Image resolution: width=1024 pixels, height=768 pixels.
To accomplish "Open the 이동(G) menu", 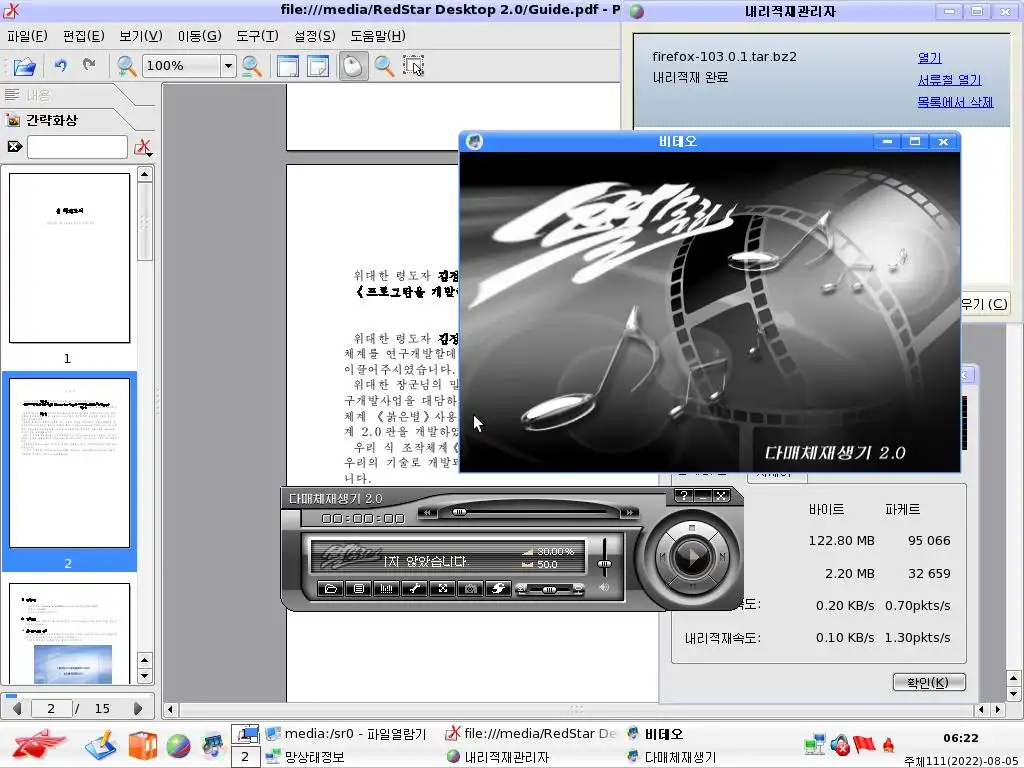I will point(199,36).
